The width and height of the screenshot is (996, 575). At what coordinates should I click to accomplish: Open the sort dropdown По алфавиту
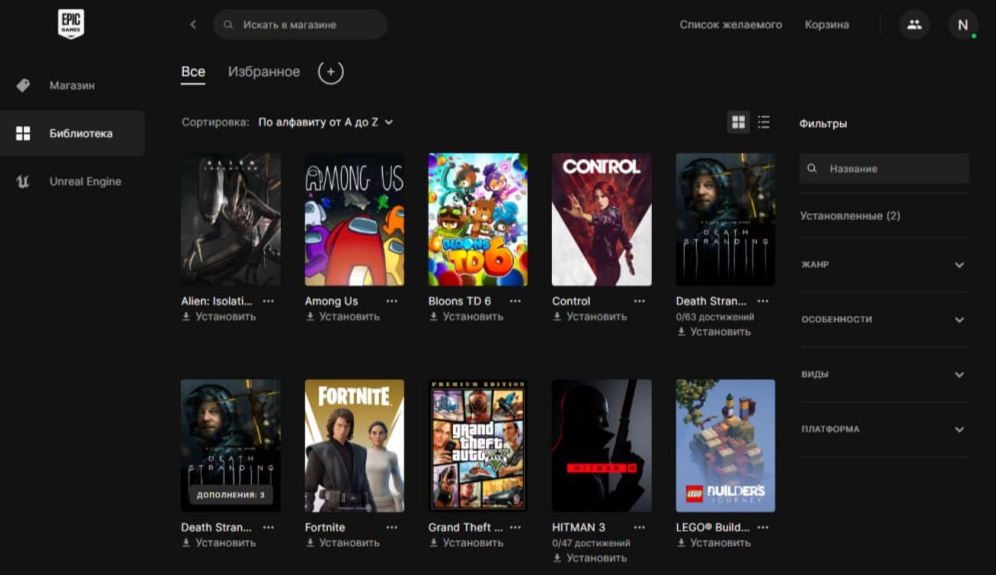(x=325, y=122)
